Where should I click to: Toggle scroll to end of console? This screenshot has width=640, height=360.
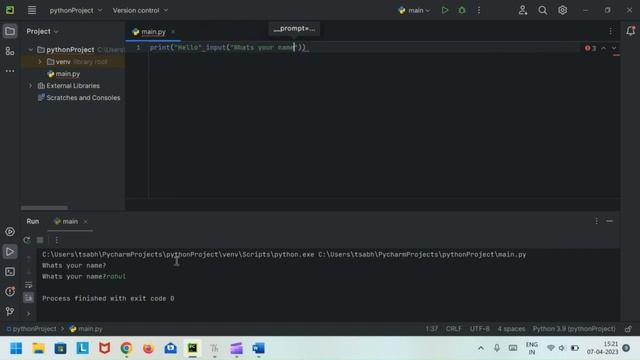click(28, 298)
